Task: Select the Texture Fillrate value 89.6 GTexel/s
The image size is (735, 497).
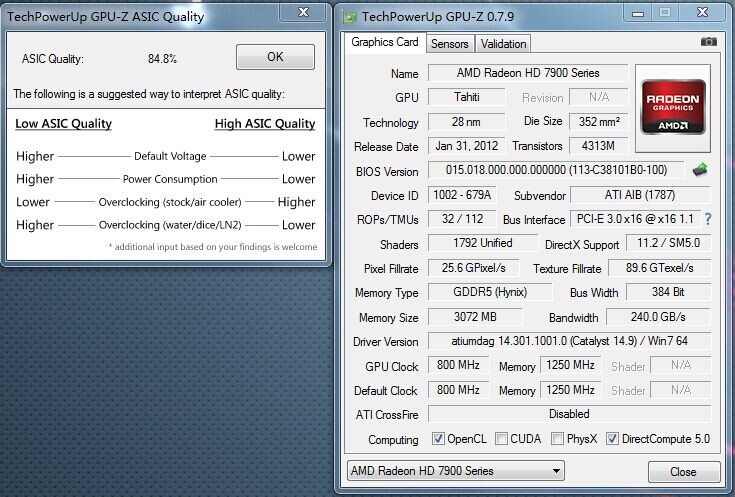Action: click(660, 268)
